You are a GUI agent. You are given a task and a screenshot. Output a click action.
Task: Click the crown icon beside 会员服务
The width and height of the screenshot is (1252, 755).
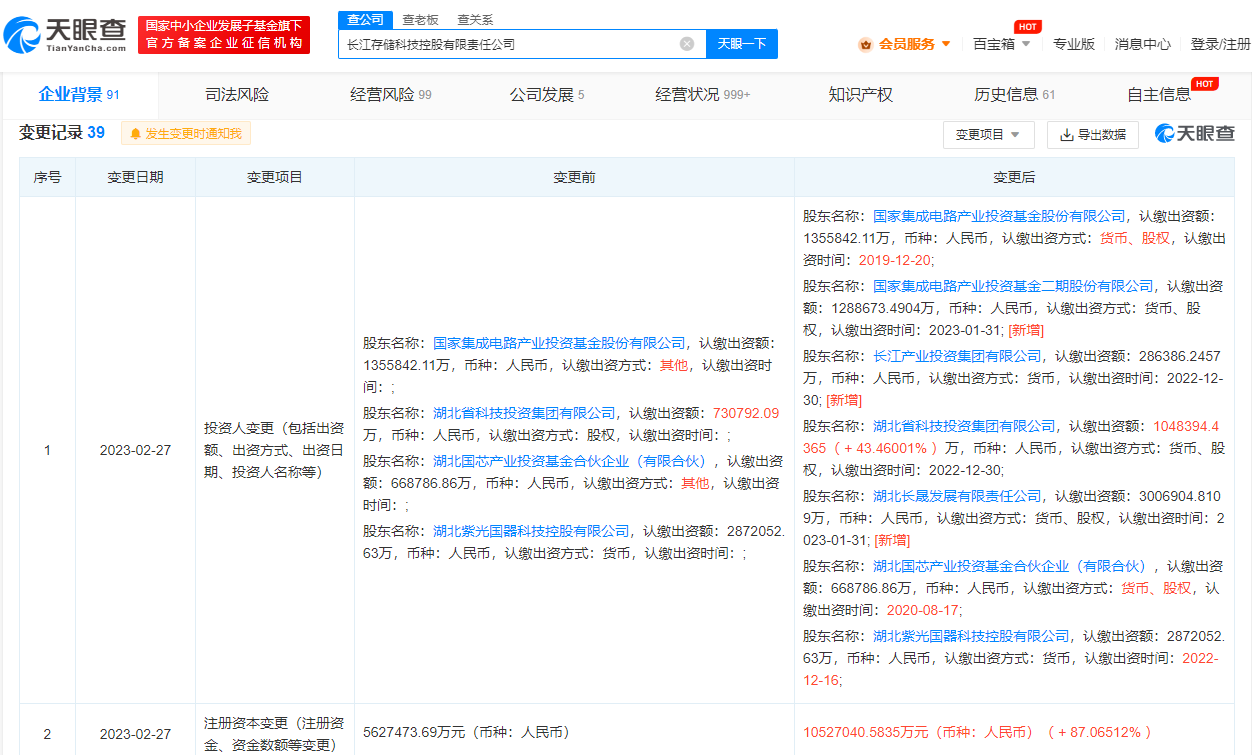865,44
